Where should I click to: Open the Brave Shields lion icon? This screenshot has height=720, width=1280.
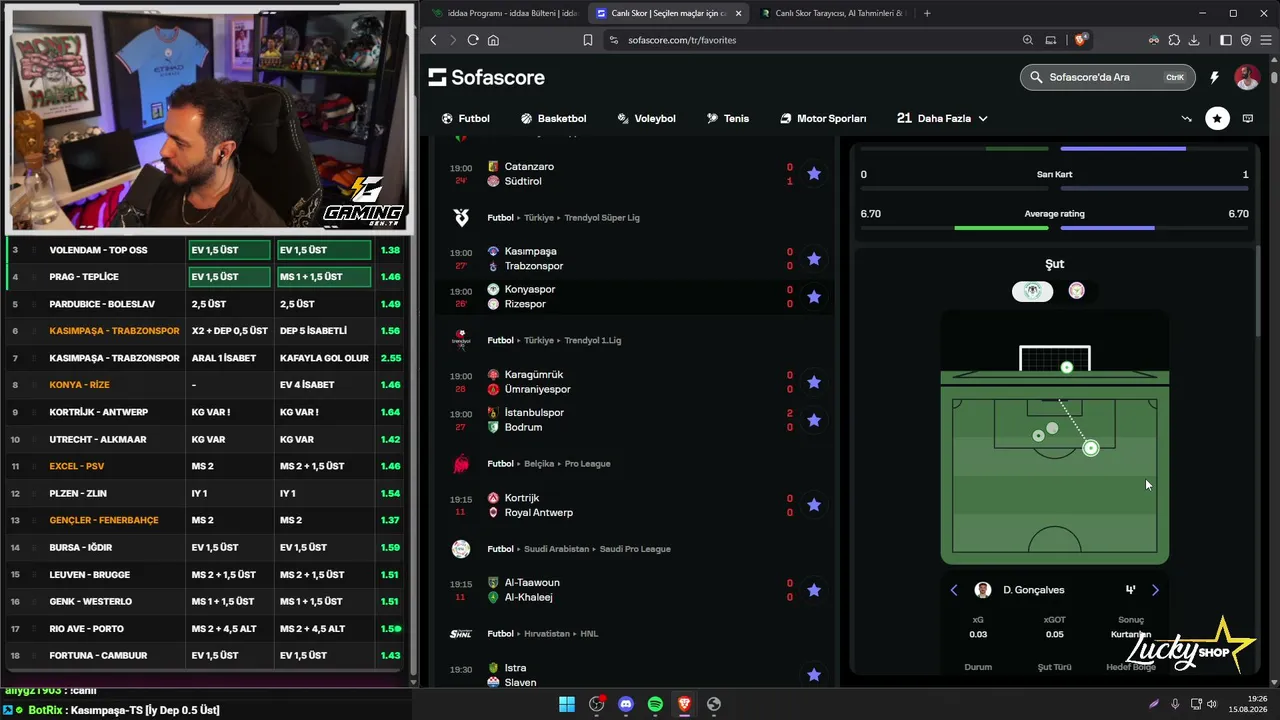1081,40
